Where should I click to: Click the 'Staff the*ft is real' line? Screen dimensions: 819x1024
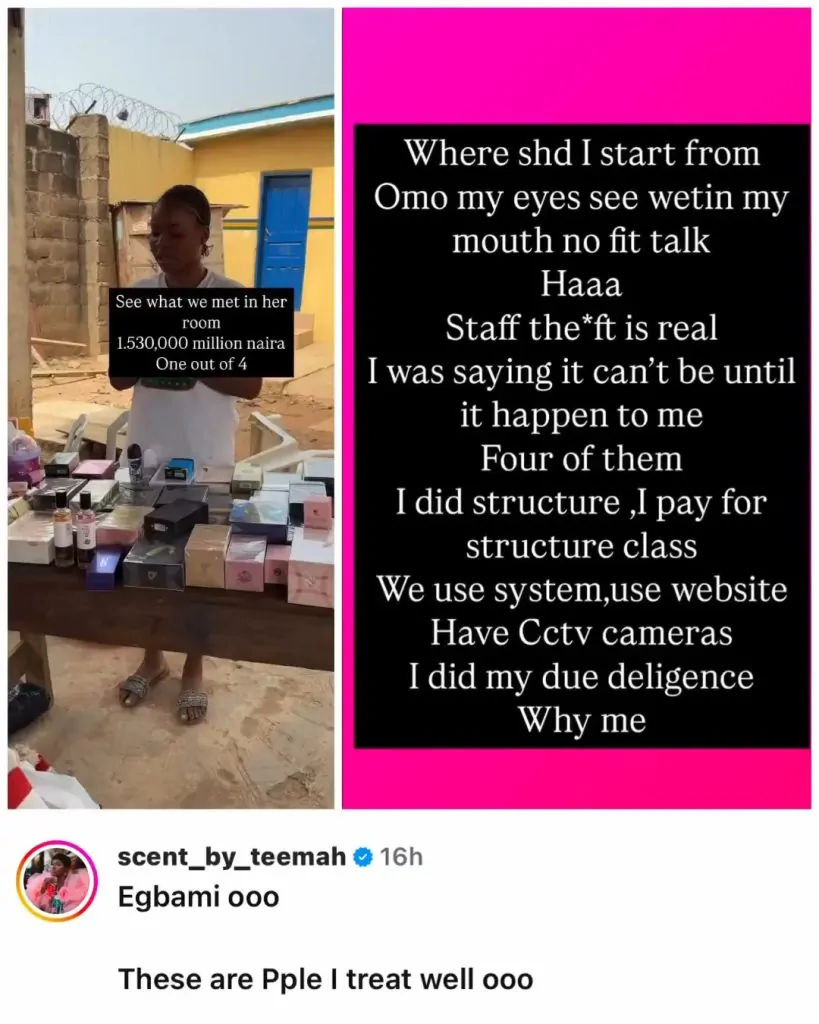pos(581,328)
